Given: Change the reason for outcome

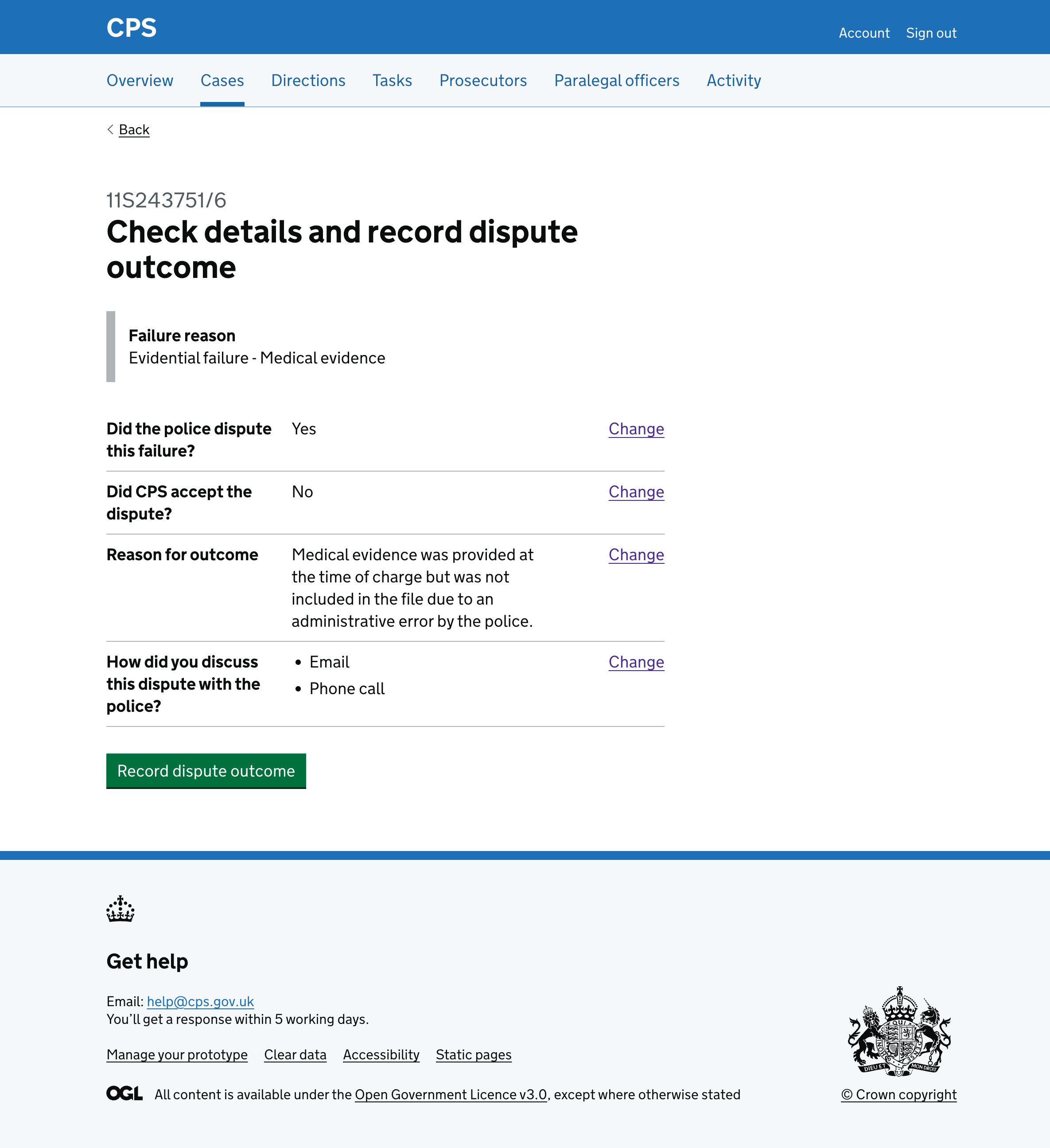Looking at the screenshot, I should pyautogui.click(x=636, y=554).
